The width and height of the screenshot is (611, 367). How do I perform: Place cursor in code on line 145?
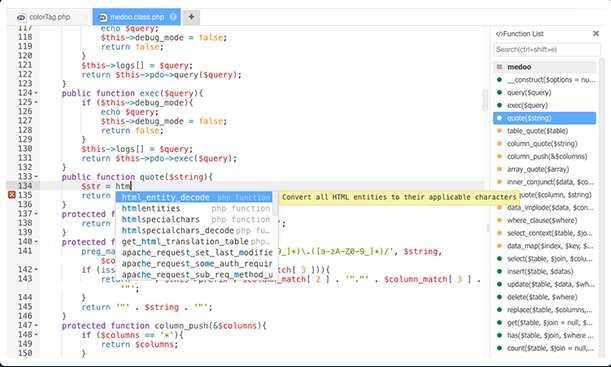[147, 307]
